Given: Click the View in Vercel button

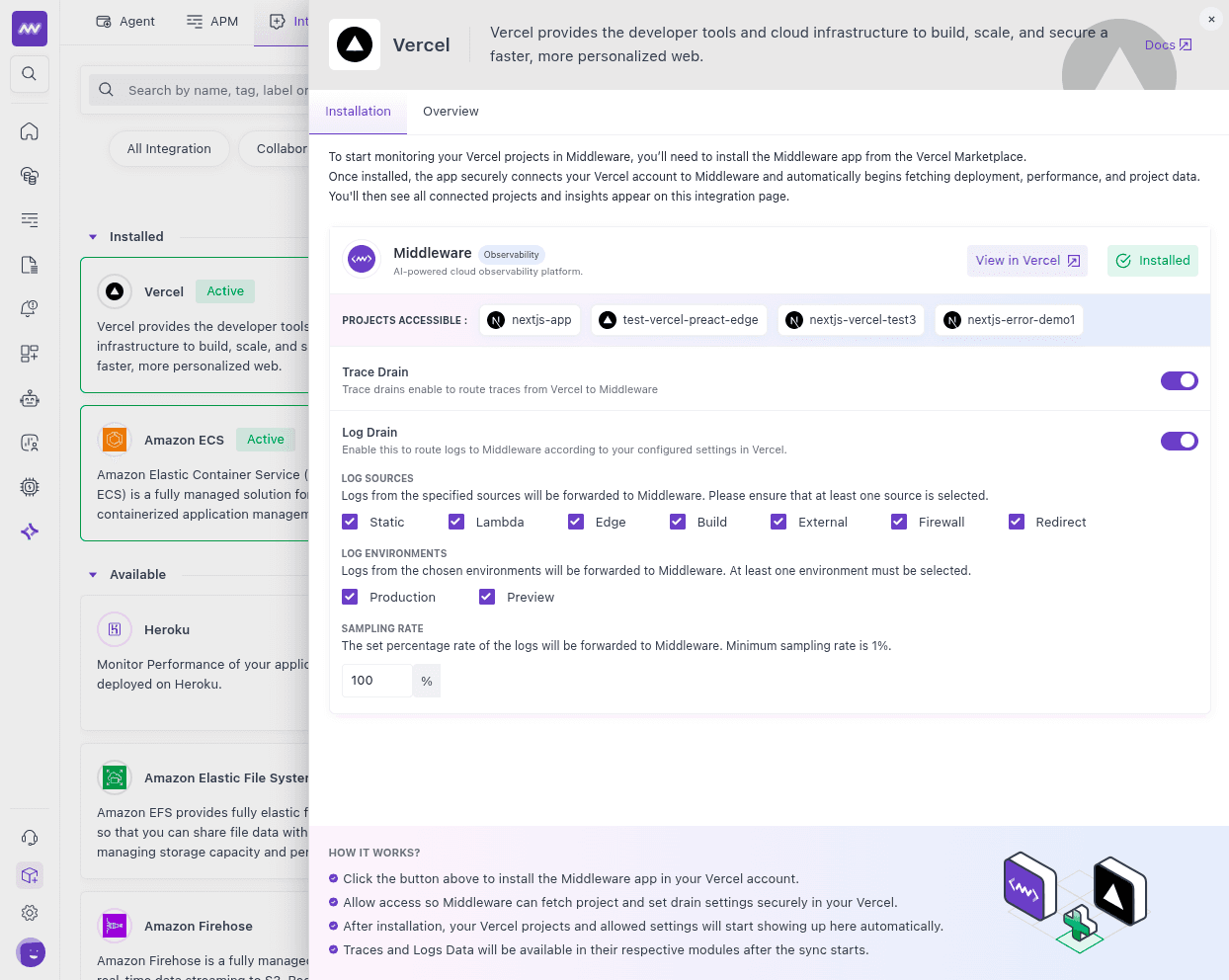Looking at the screenshot, I should (1026, 260).
